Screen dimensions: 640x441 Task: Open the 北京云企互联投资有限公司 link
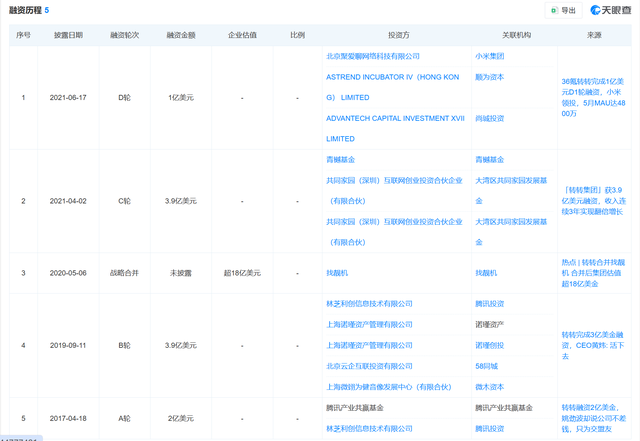369,366
